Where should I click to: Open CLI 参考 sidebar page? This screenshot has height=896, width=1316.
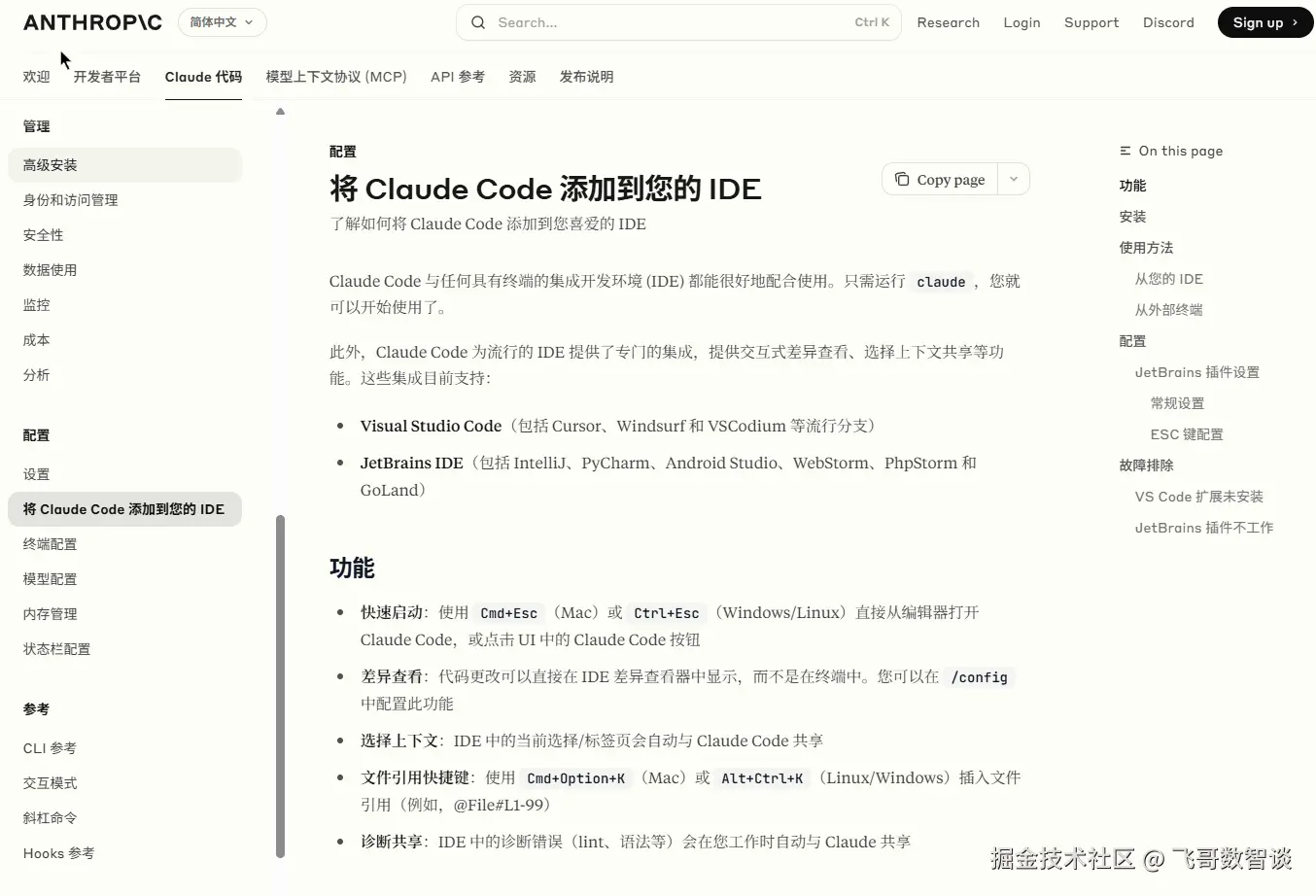[124, 748]
